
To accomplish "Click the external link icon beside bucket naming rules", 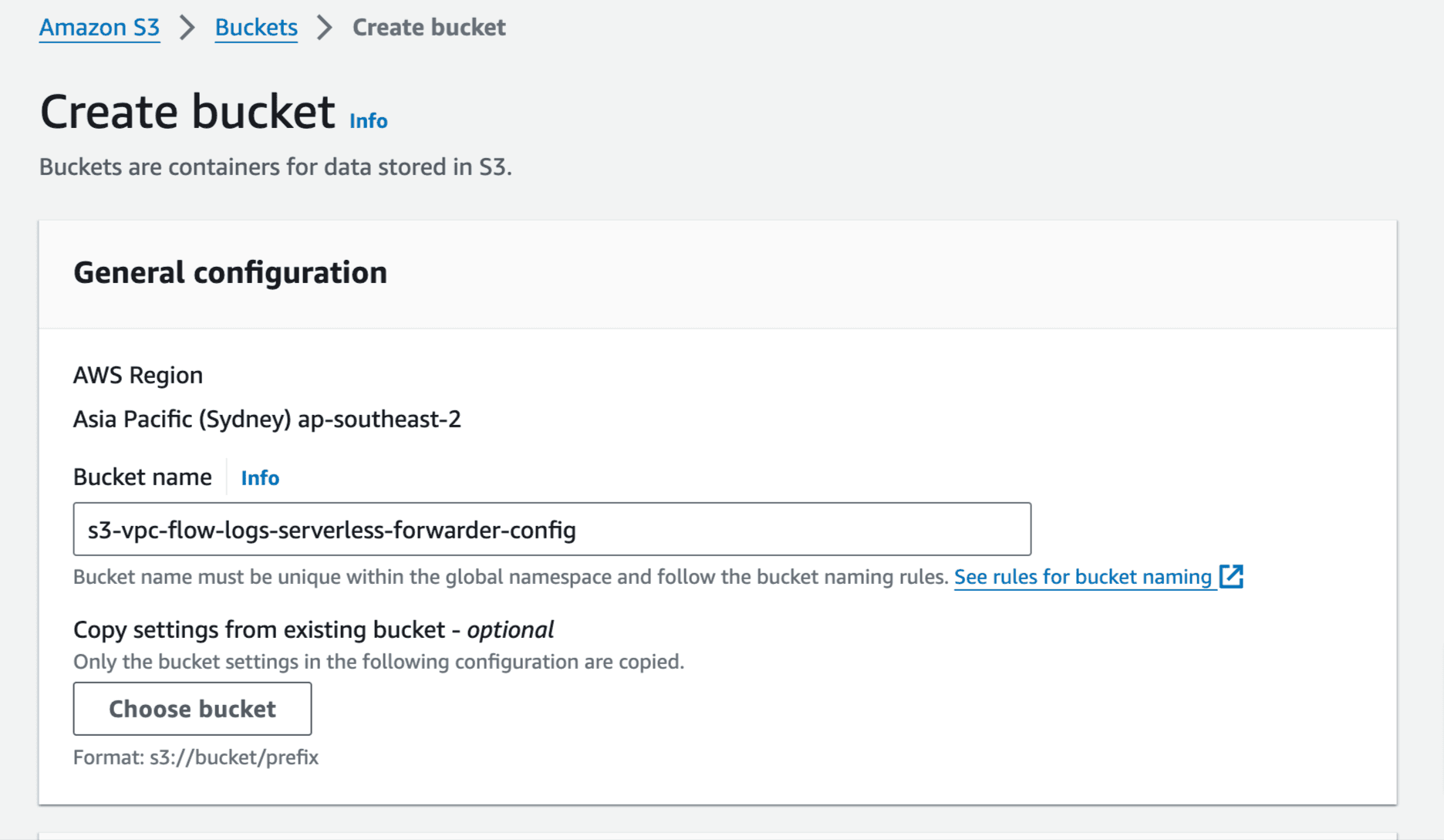I will click(x=1233, y=576).
